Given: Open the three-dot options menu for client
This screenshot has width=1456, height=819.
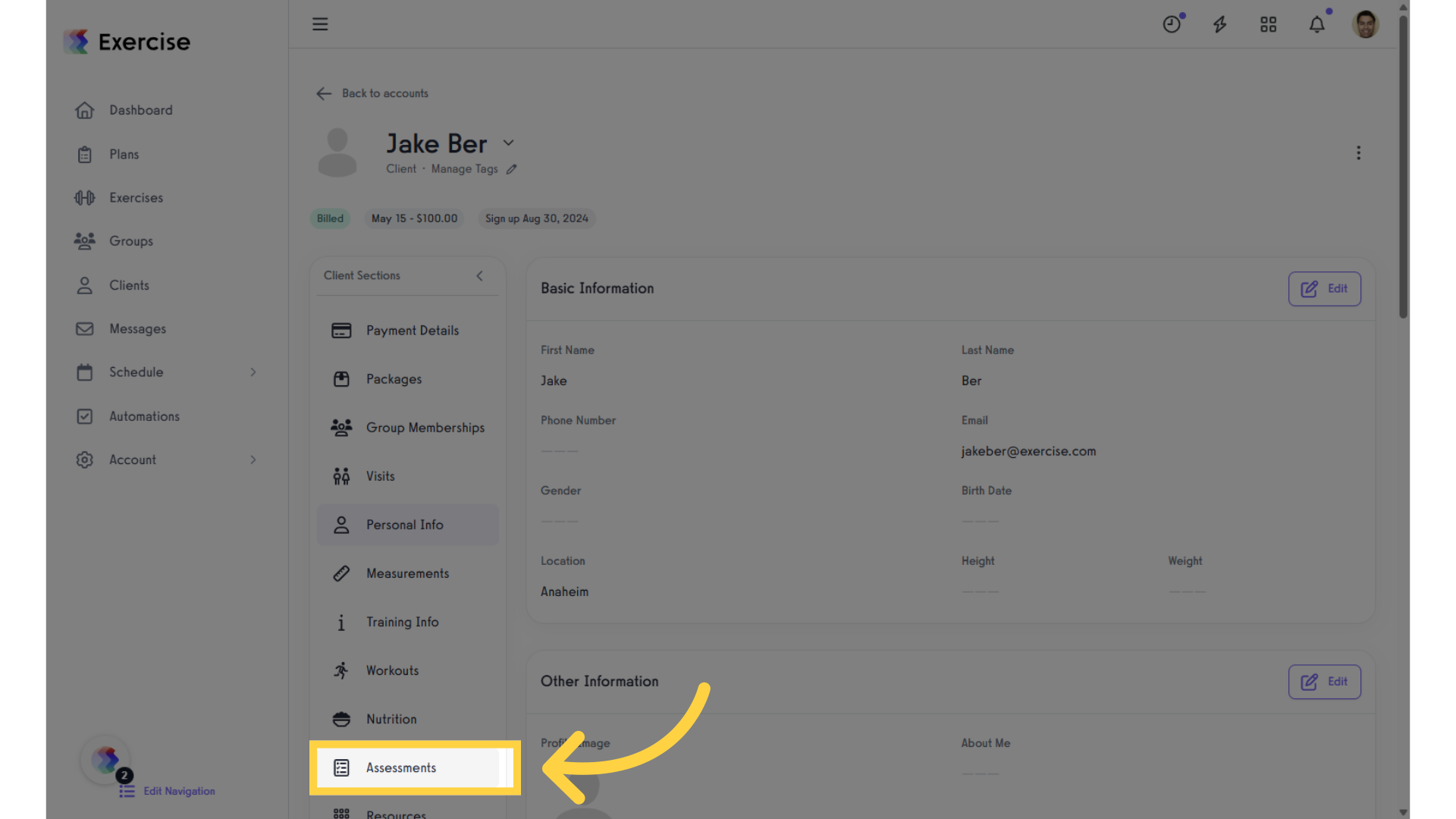Looking at the screenshot, I should pos(1359,153).
